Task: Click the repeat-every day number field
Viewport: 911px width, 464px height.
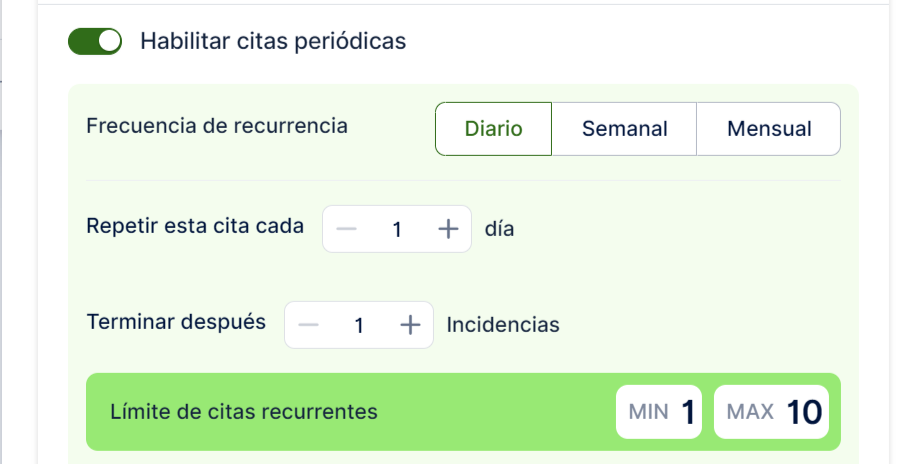Action: point(397,230)
